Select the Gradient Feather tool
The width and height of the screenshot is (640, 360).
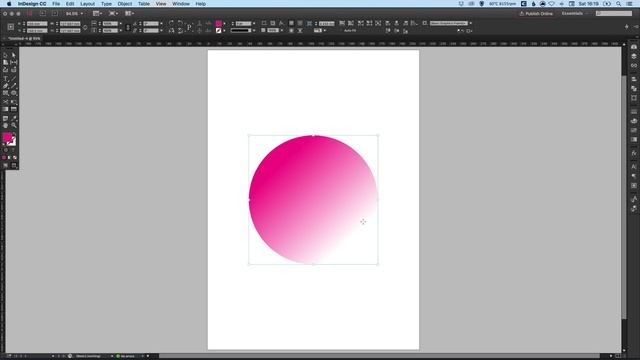[x=14, y=109]
